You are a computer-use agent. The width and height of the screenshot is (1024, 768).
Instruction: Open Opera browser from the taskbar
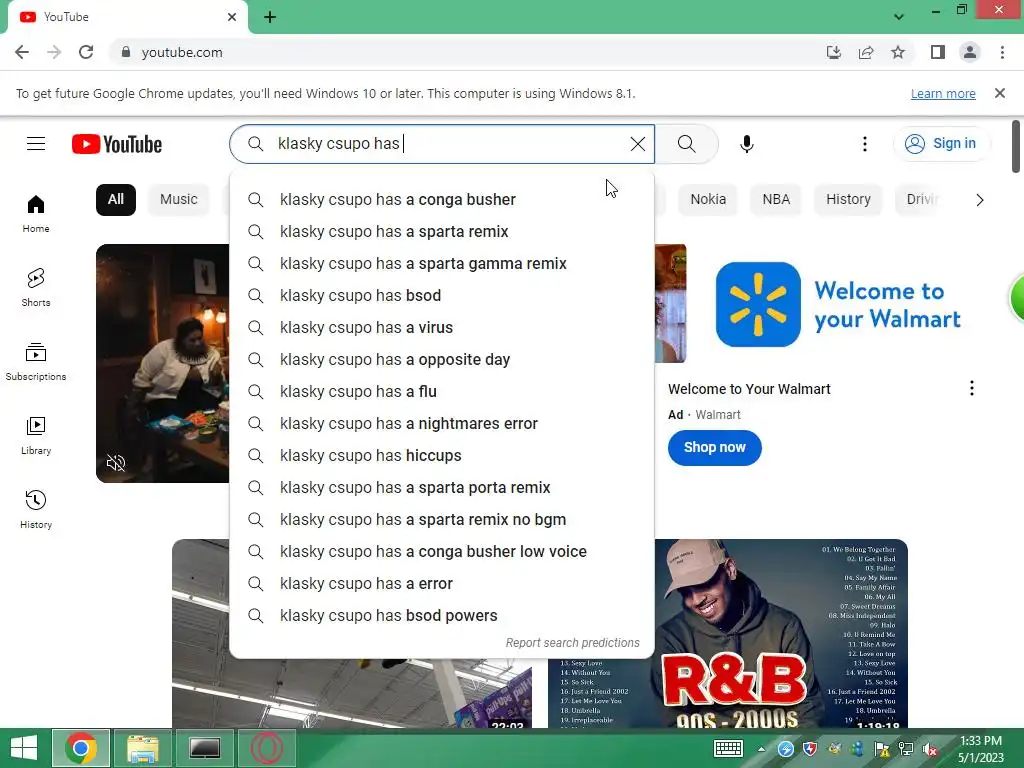tap(266, 748)
